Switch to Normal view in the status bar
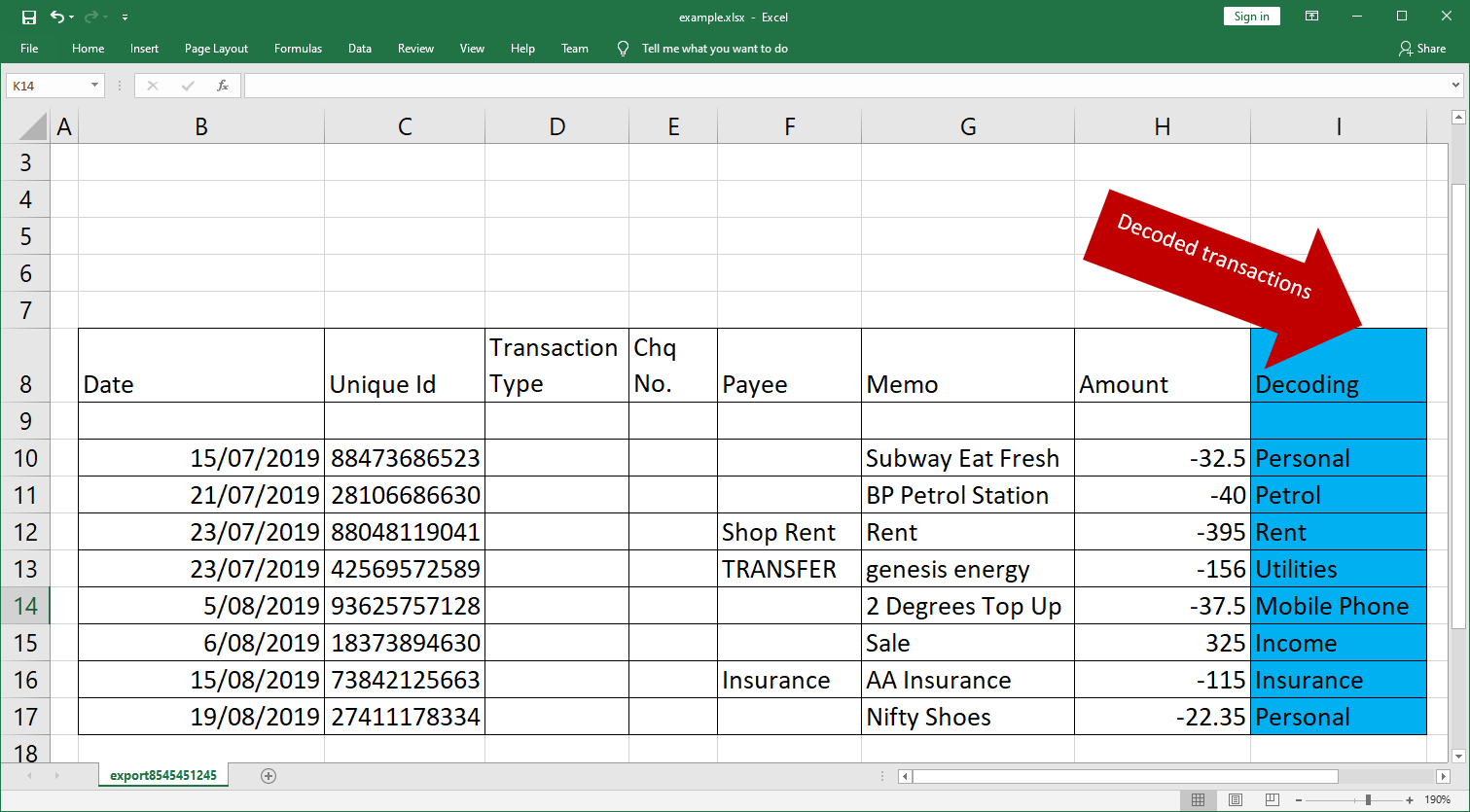The height and width of the screenshot is (812, 1470). coord(1199,798)
